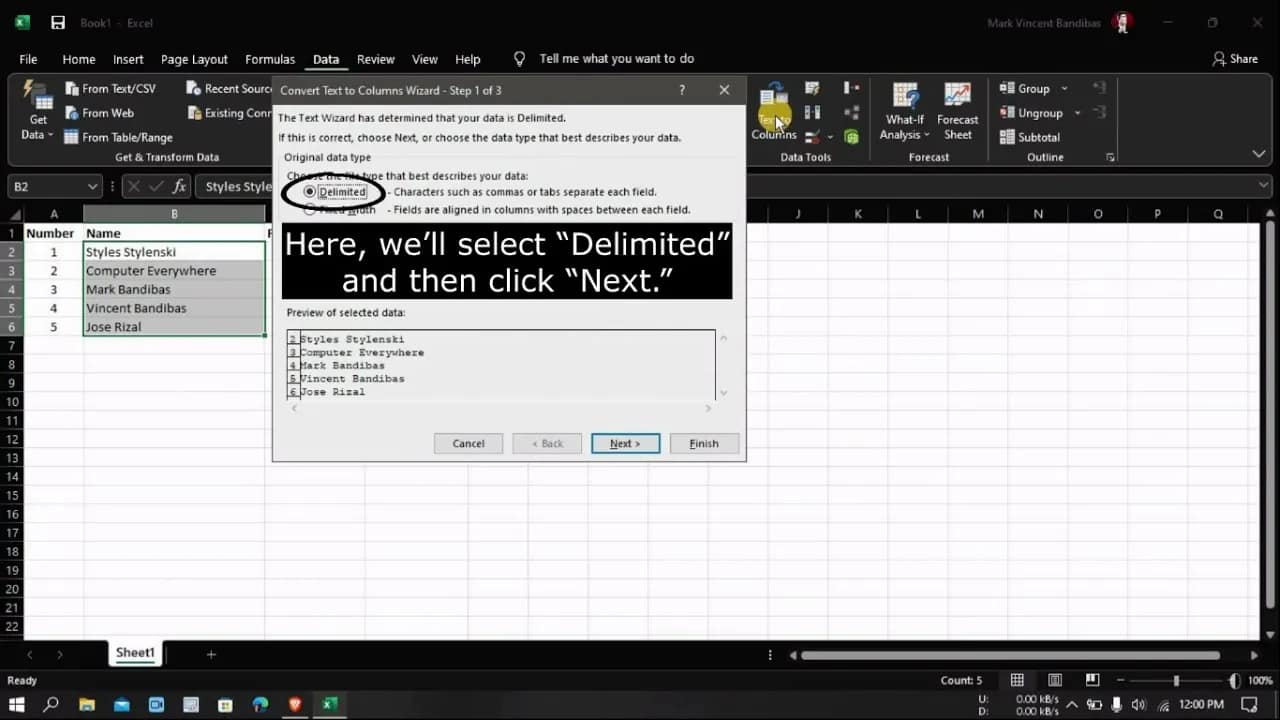The height and width of the screenshot is (720, 1280).
Task: Click the Next button in the wizard
Action: pos(625,443)
